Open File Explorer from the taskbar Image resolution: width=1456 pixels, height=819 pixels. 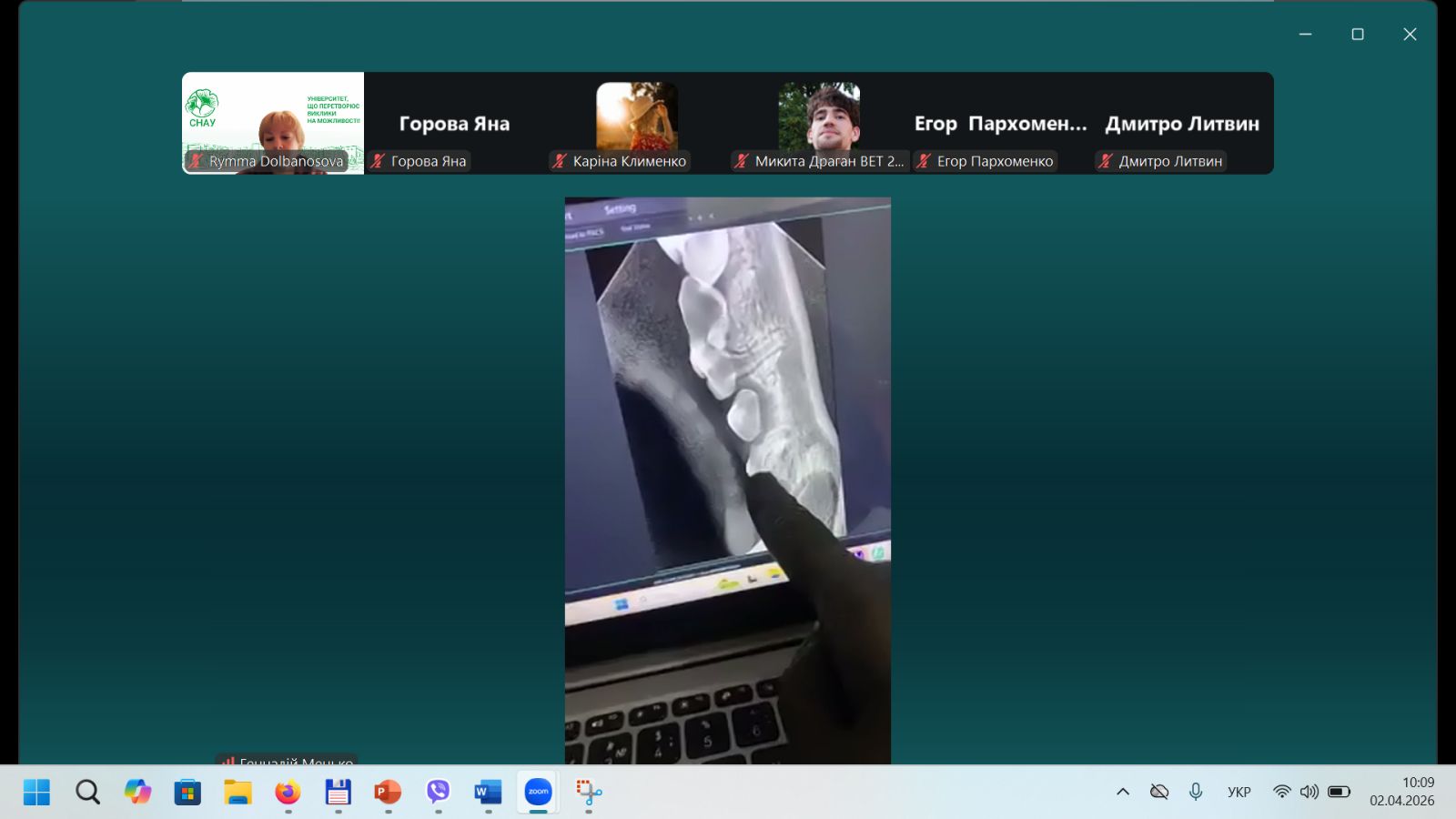pyautogui.click(x=238, y=792)
